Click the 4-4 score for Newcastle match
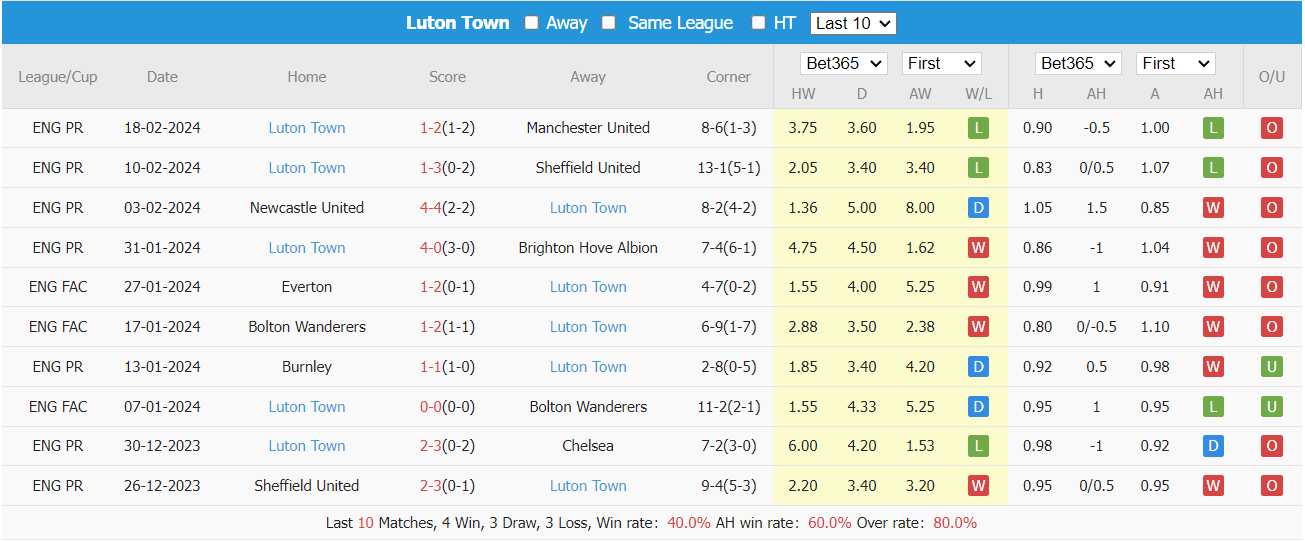This screenshot has width=1305, height=542. click(431, 208)
